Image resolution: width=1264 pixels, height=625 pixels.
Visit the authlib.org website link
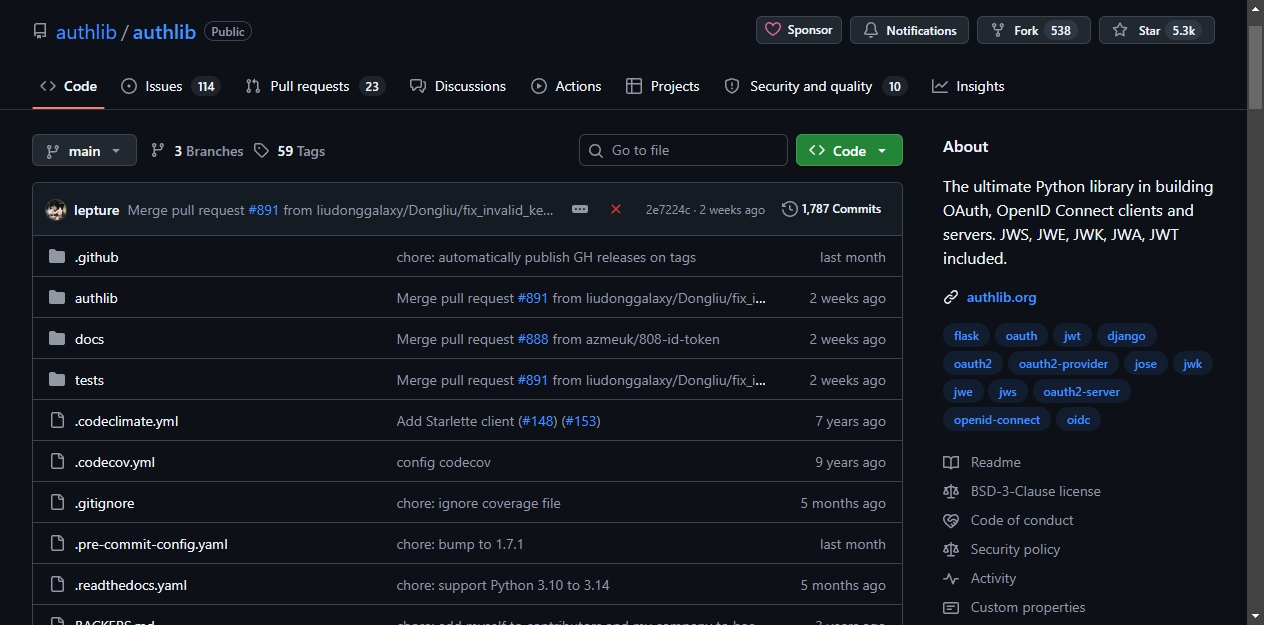1001,297
